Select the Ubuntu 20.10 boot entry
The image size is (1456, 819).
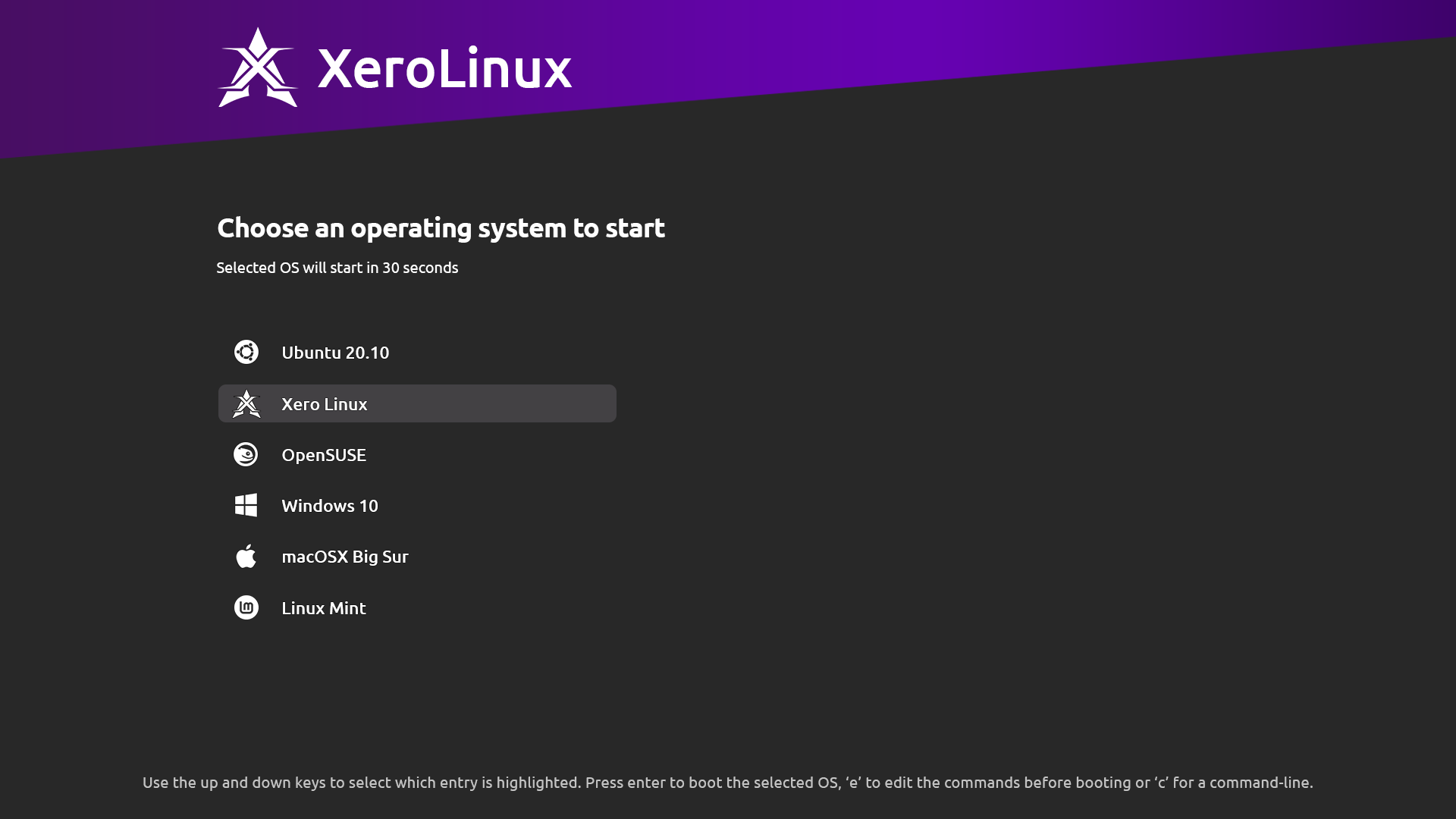click(x=417, y=353)
